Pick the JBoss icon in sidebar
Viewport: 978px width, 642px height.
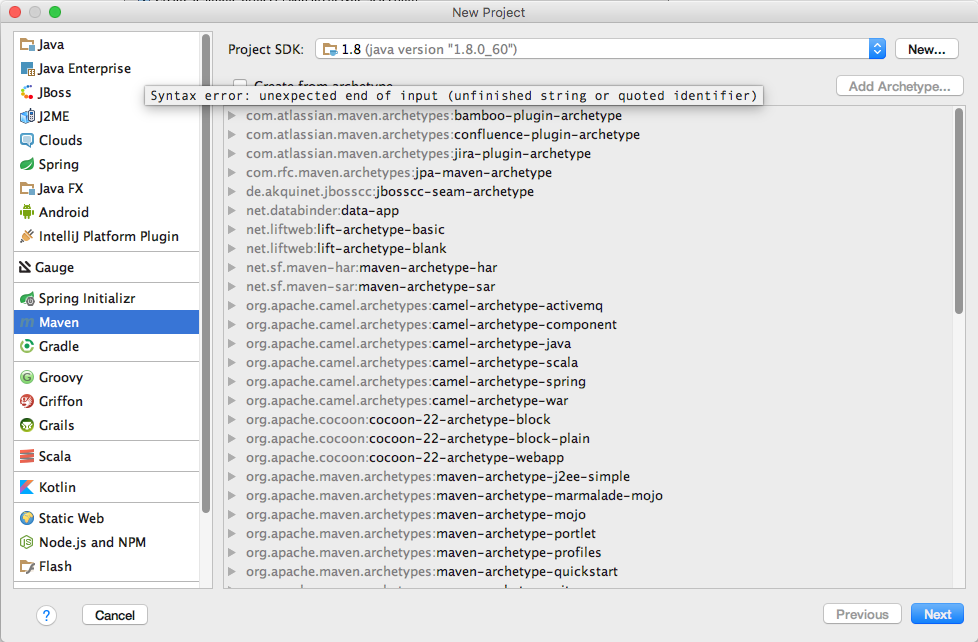(x=27, y=92)
